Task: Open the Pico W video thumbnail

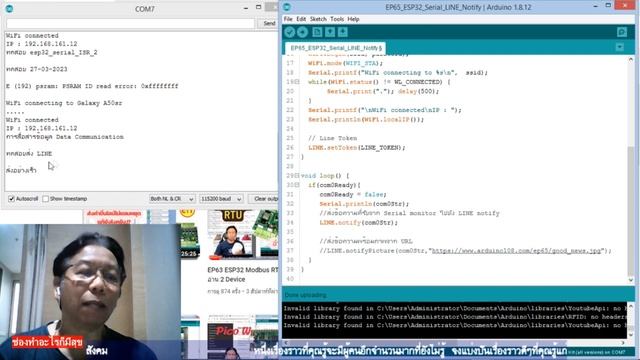Action: pos(243,337)
